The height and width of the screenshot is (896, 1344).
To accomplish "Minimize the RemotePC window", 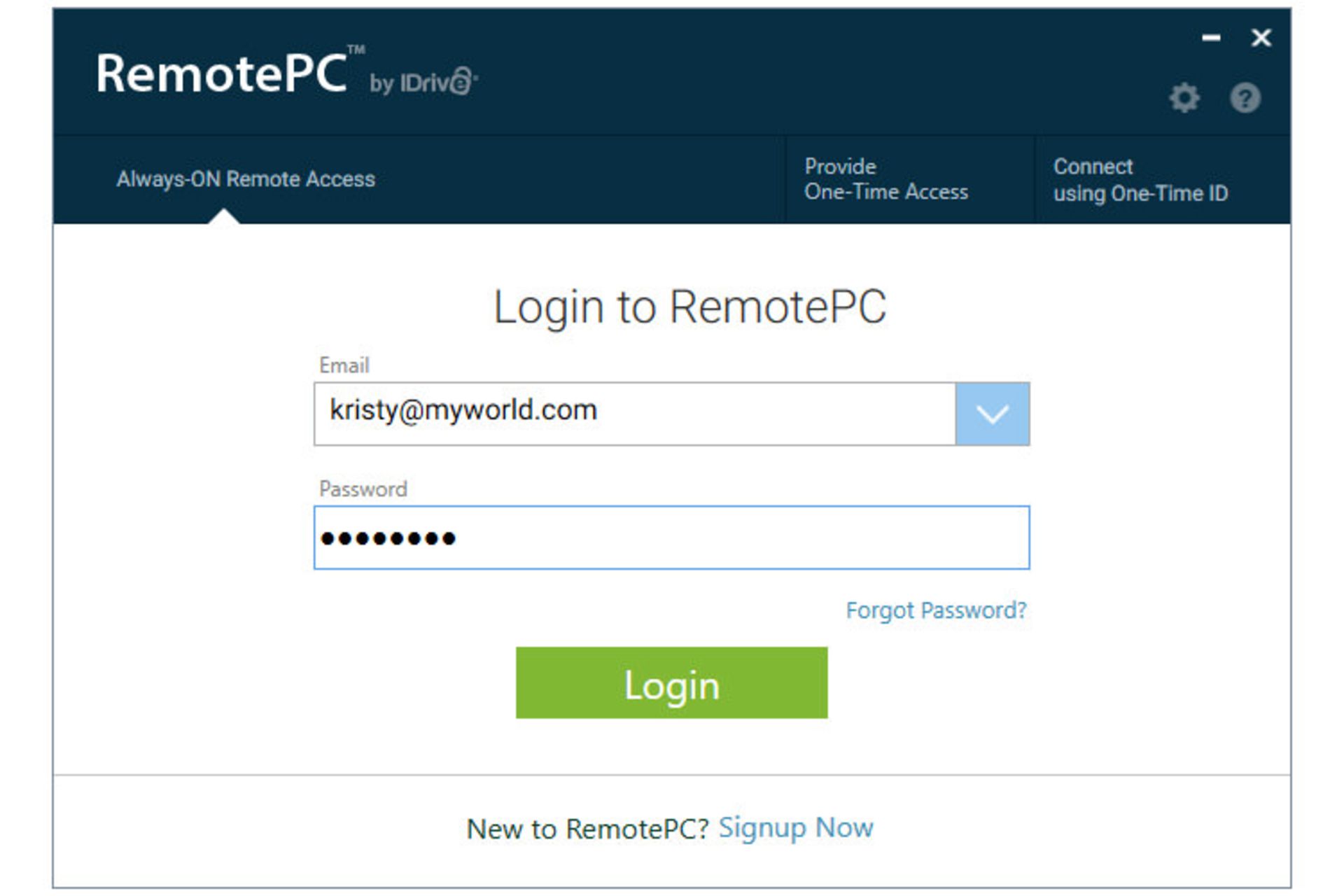I will pos(1211,38).
